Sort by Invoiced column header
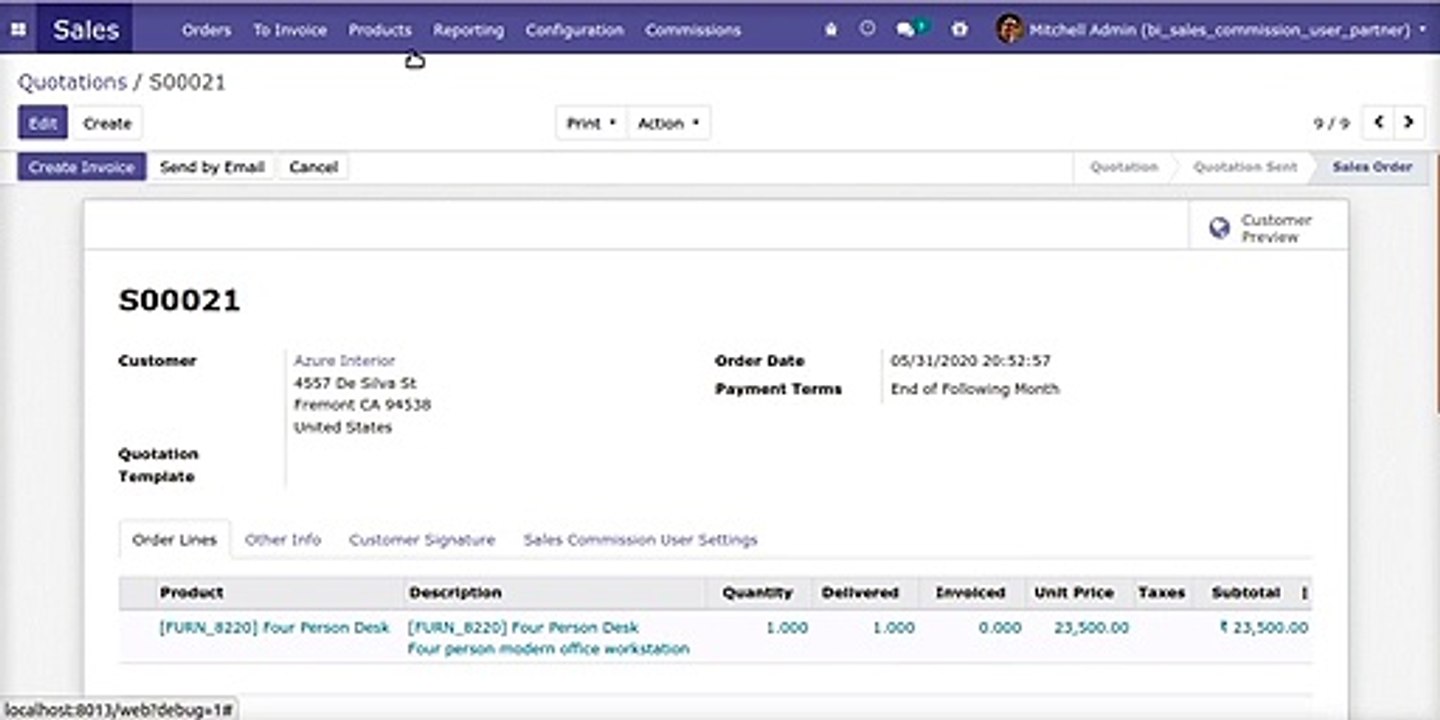1440x720 pixels. pos(970,592)
